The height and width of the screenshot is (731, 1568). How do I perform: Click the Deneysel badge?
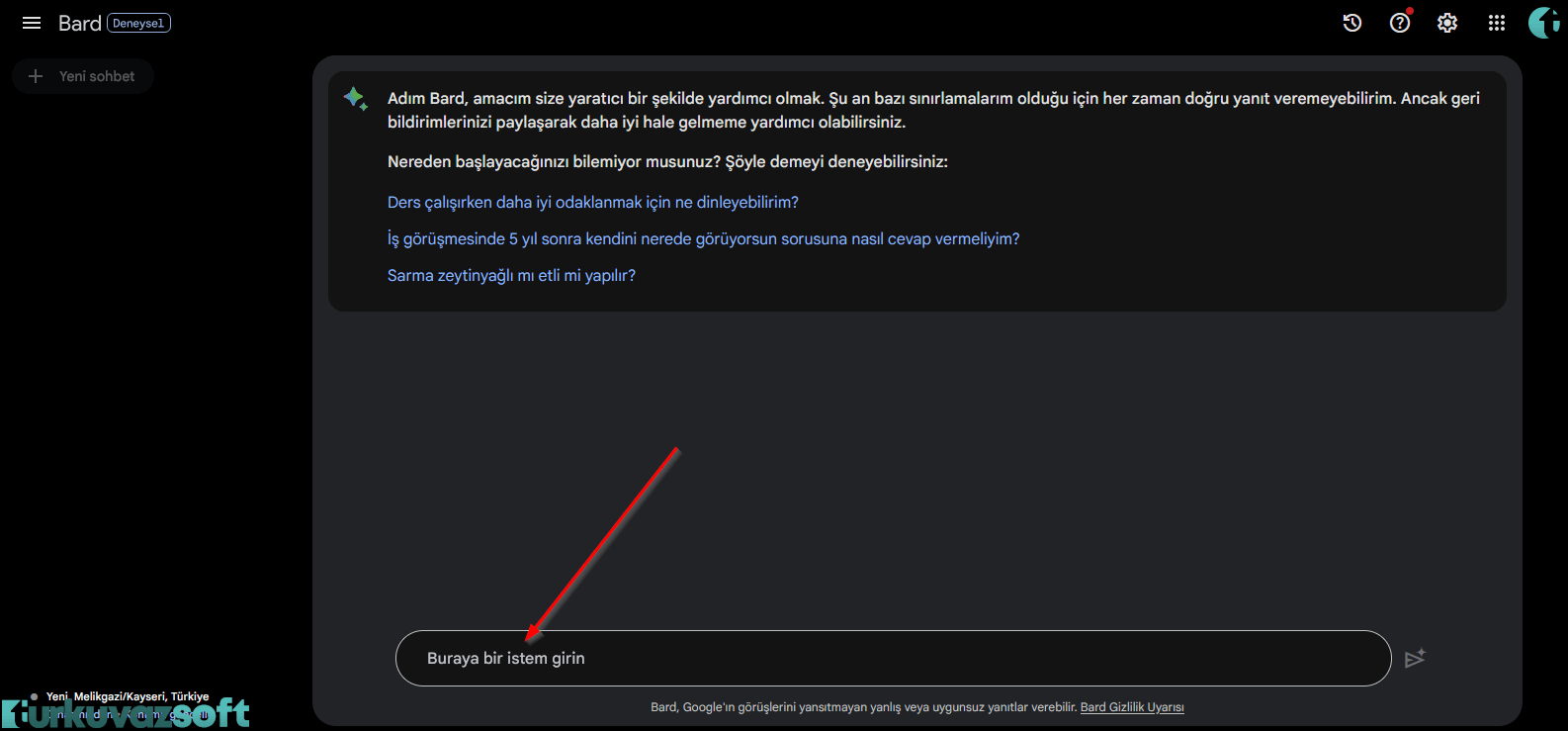coord(138,23)
